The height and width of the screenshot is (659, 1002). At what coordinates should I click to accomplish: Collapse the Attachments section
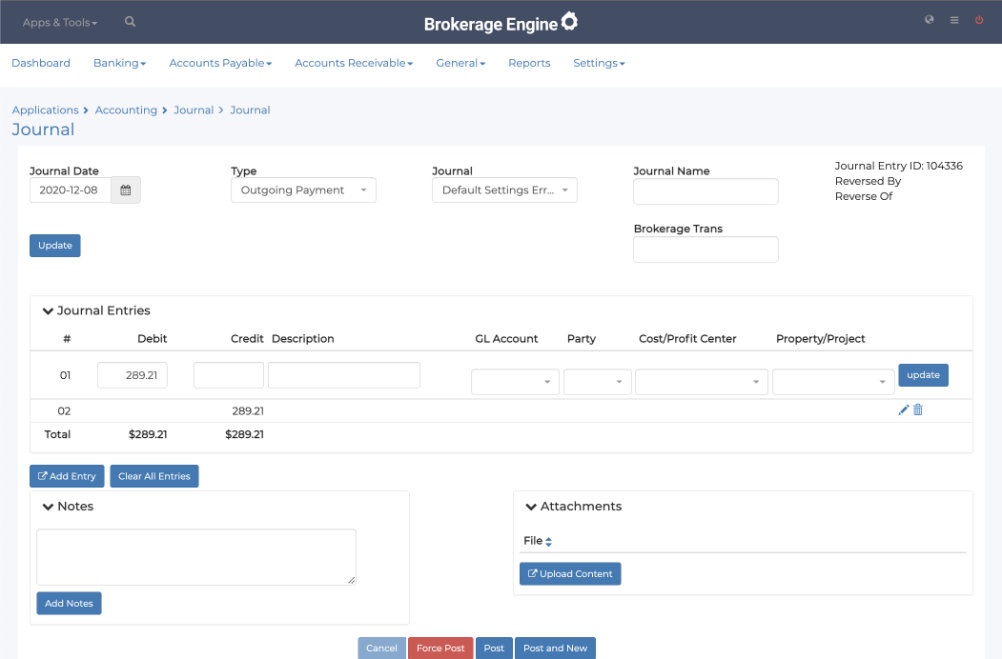[x=531, y=507]
